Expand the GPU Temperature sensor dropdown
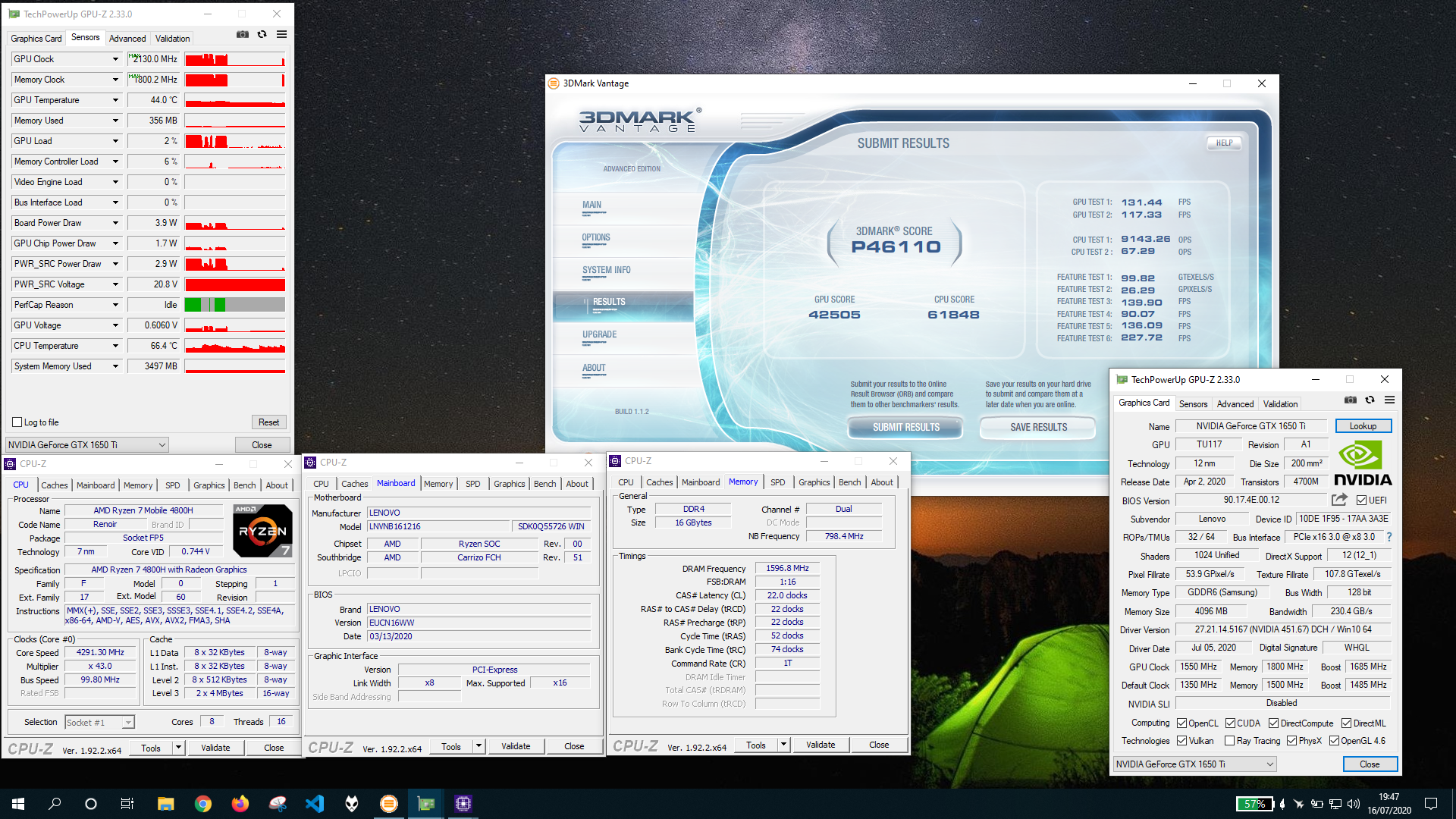 coord(115,100)
